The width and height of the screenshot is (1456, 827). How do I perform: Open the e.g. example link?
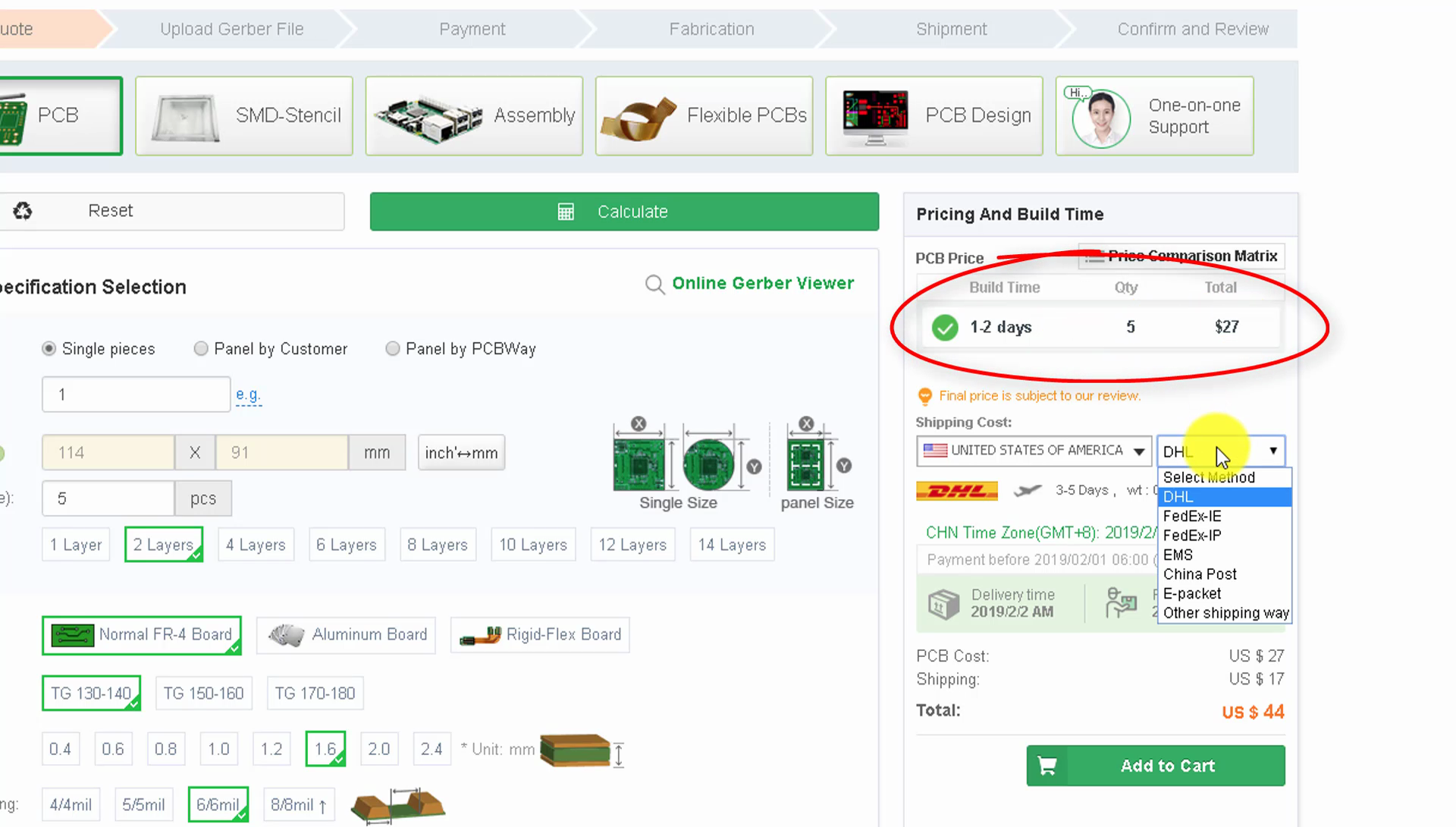pyautogui.click(x=248, y=395)
